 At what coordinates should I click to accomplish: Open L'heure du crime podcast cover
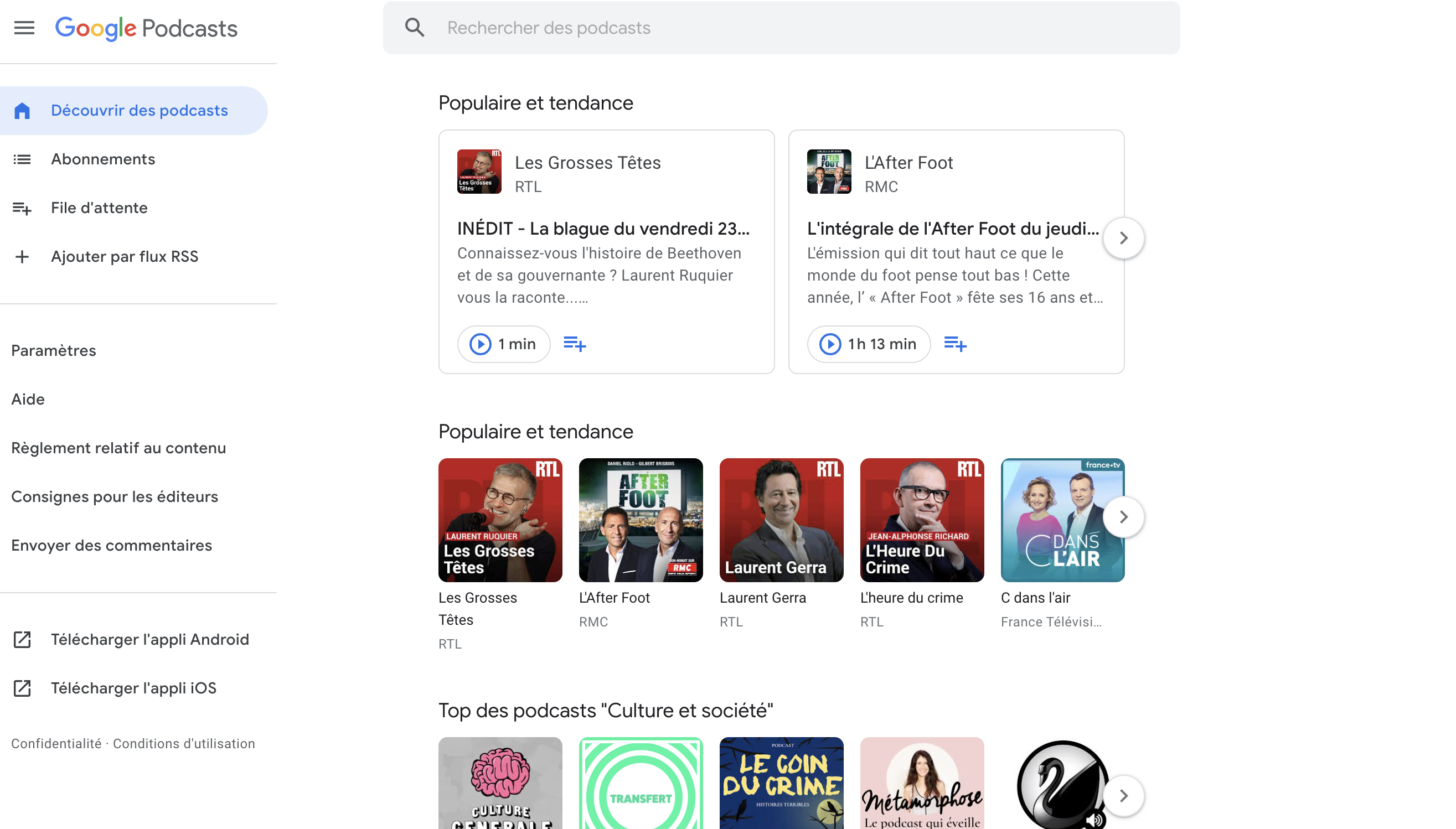922,520
